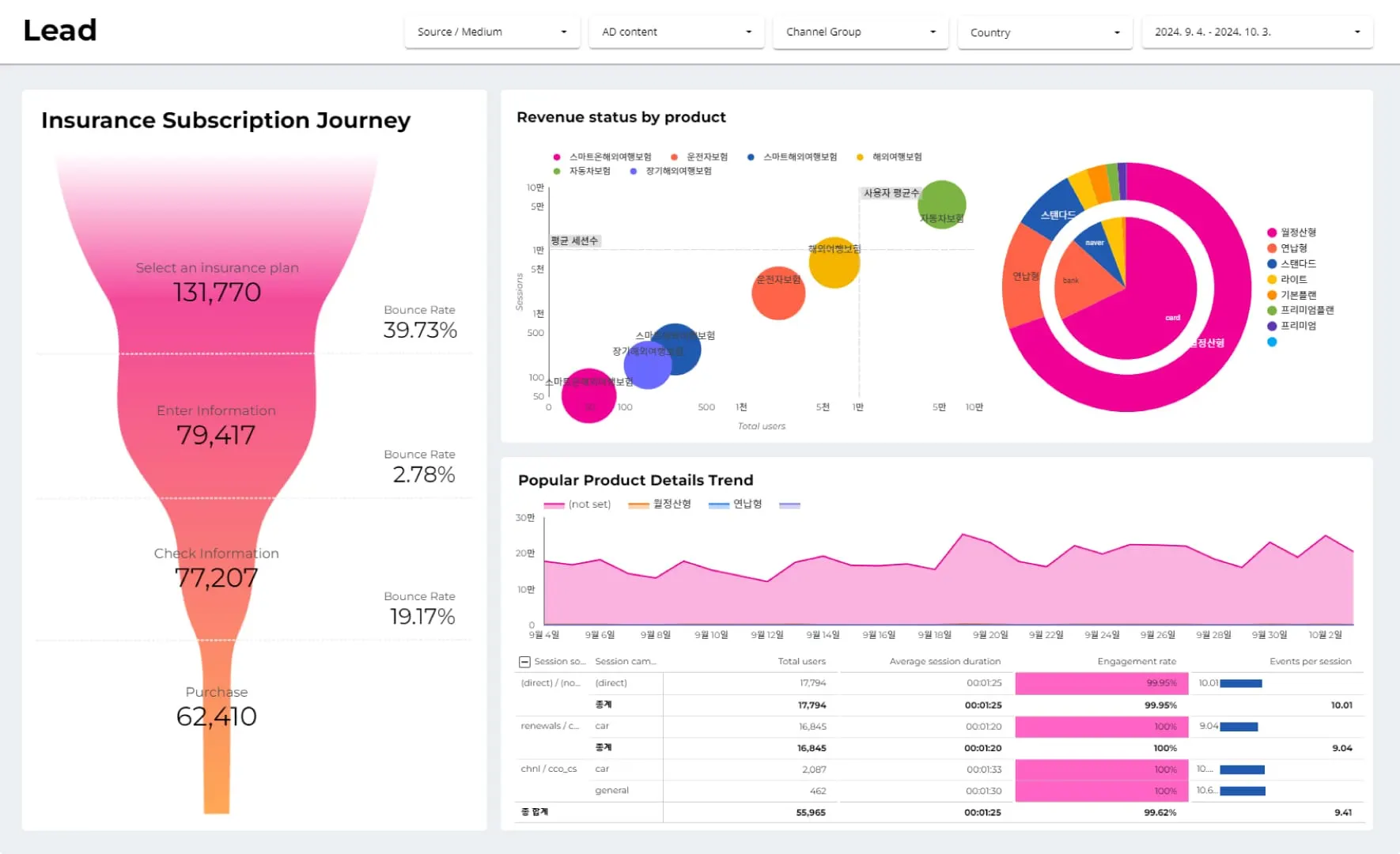Viewport: 1400px width, 854px height.
Task: Select the pink bubble at chart bottom-left
Action: click(588, 395)
